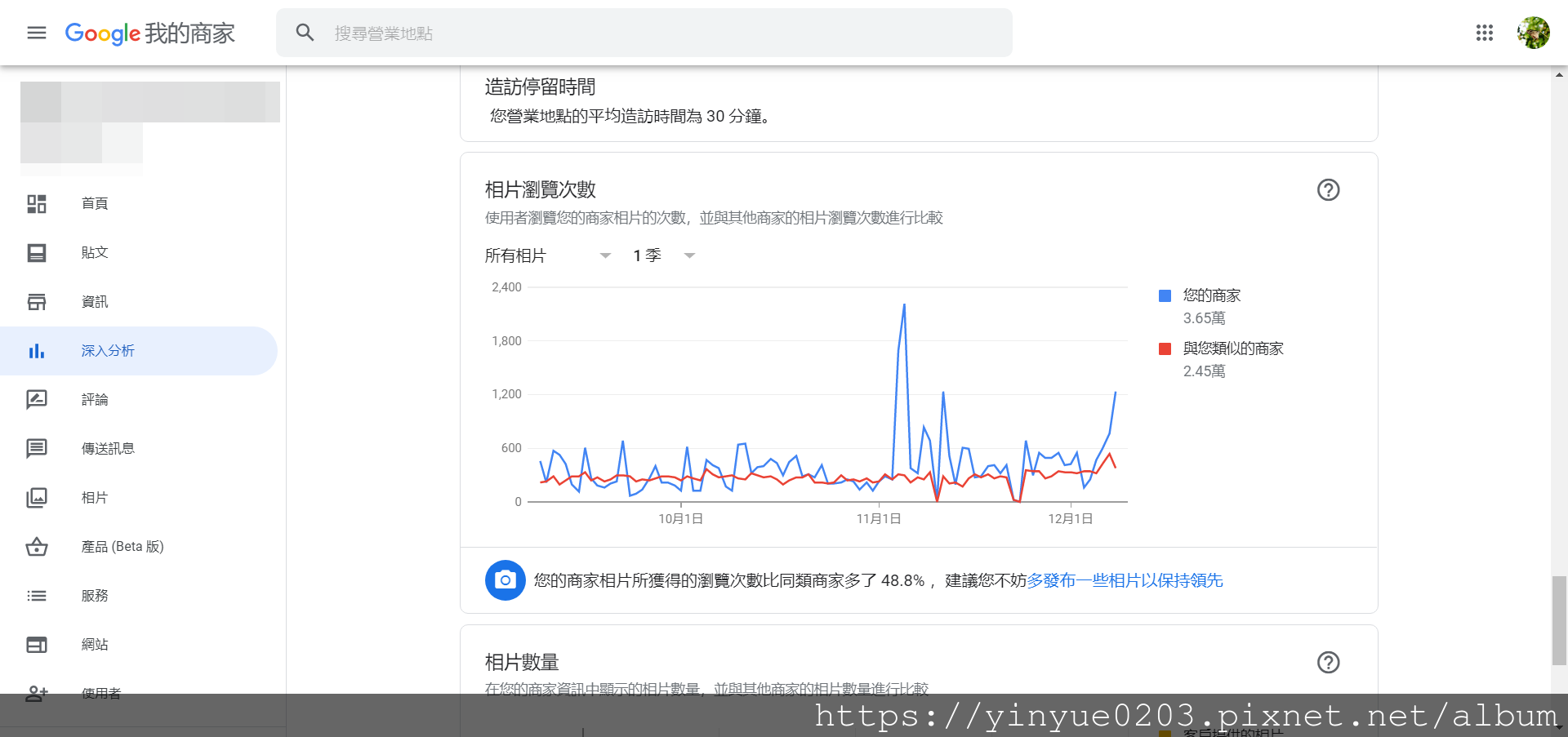Click the vertical scrollbar thumb

coord(1560,621)
